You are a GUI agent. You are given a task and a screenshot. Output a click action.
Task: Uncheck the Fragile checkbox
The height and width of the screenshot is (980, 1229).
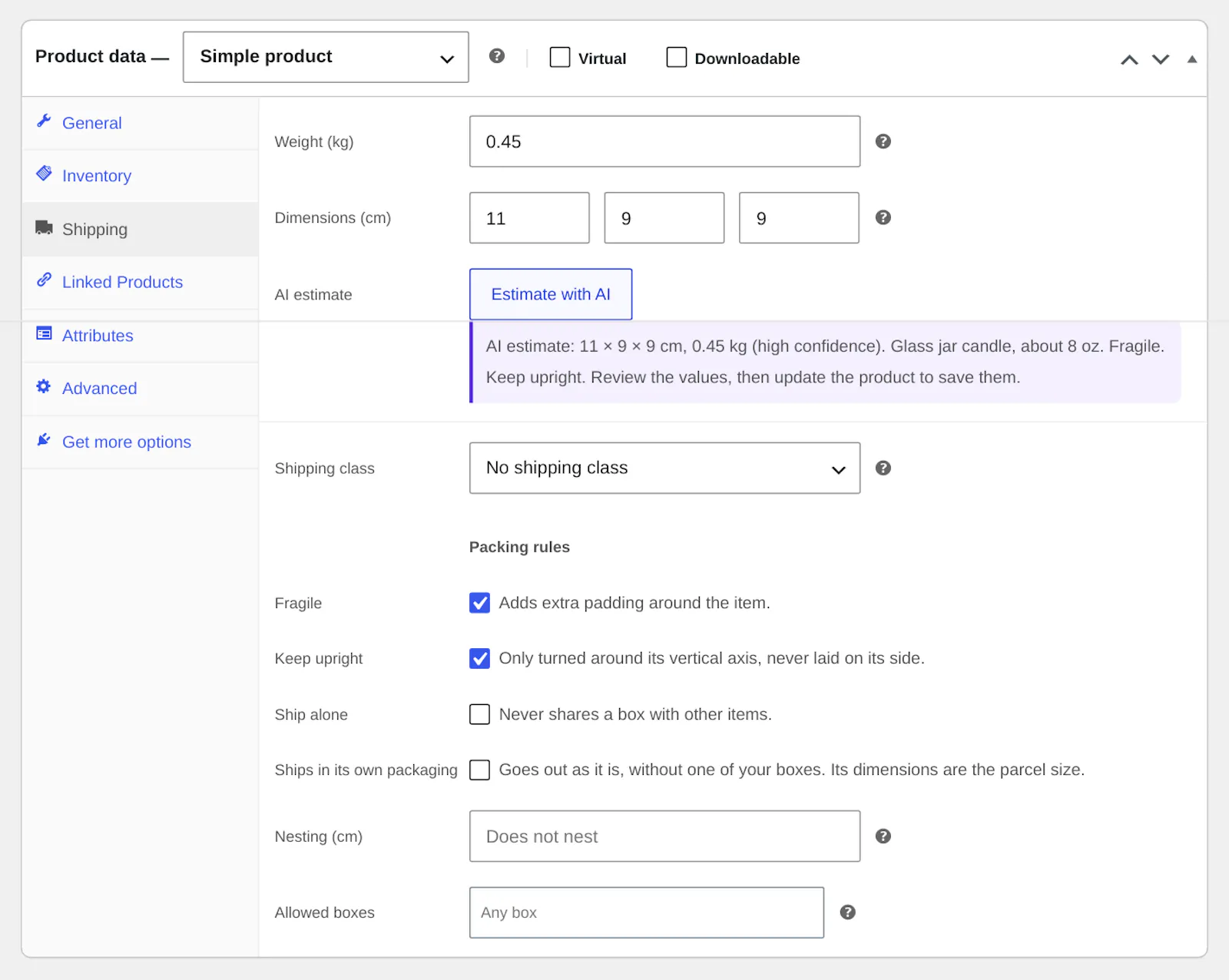pyautogui.click(x=479, y=603)
